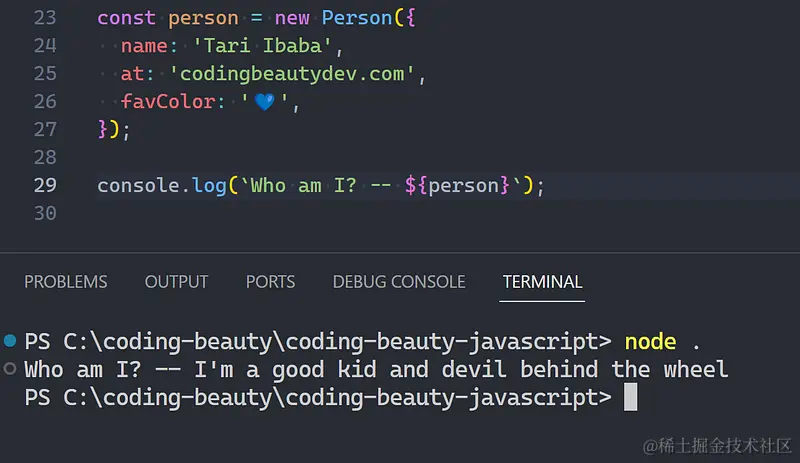The image size is (800, 463).
Task: Click 'console' on line 29
Action: pos(138,185)
